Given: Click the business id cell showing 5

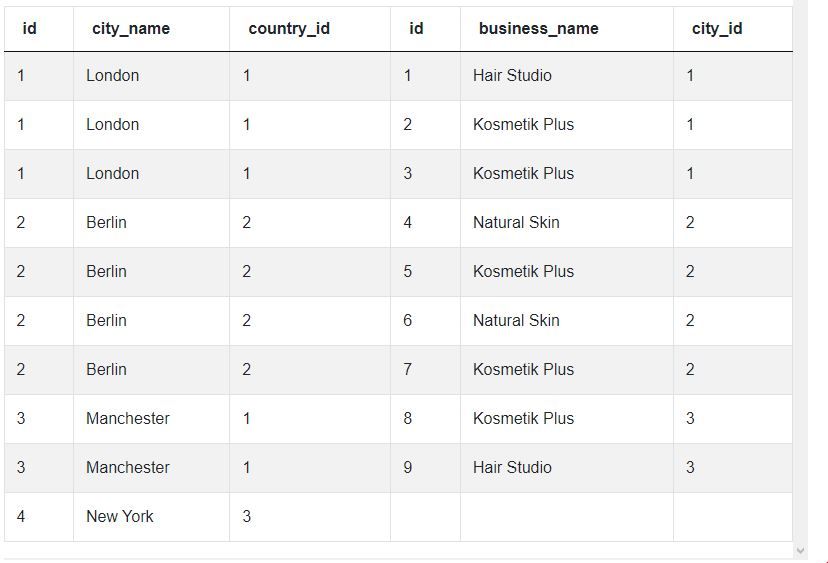Looking at the screenshot, I should click(x=407, y=272).
